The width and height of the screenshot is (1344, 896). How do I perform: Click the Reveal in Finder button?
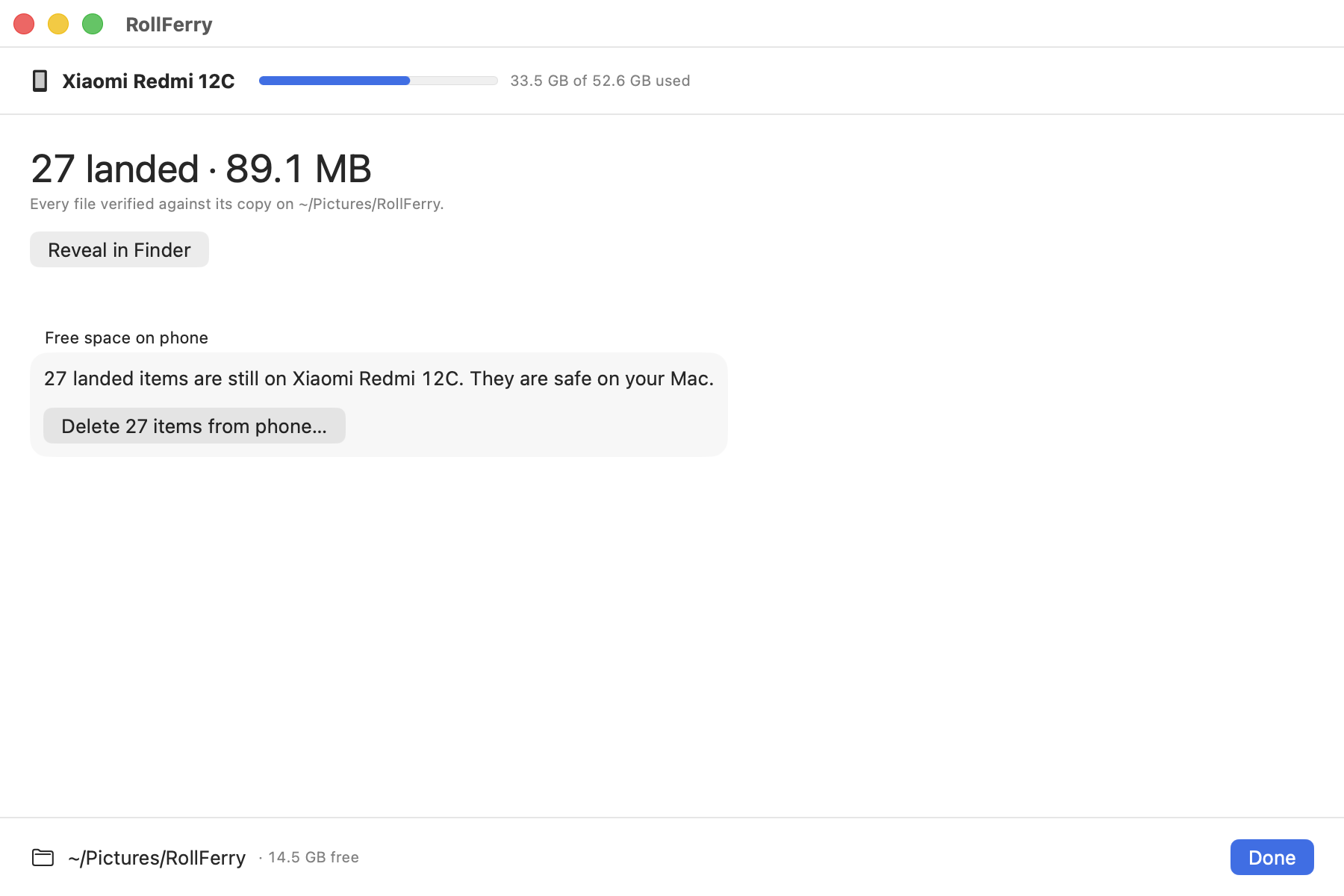[x=119, y=249]
